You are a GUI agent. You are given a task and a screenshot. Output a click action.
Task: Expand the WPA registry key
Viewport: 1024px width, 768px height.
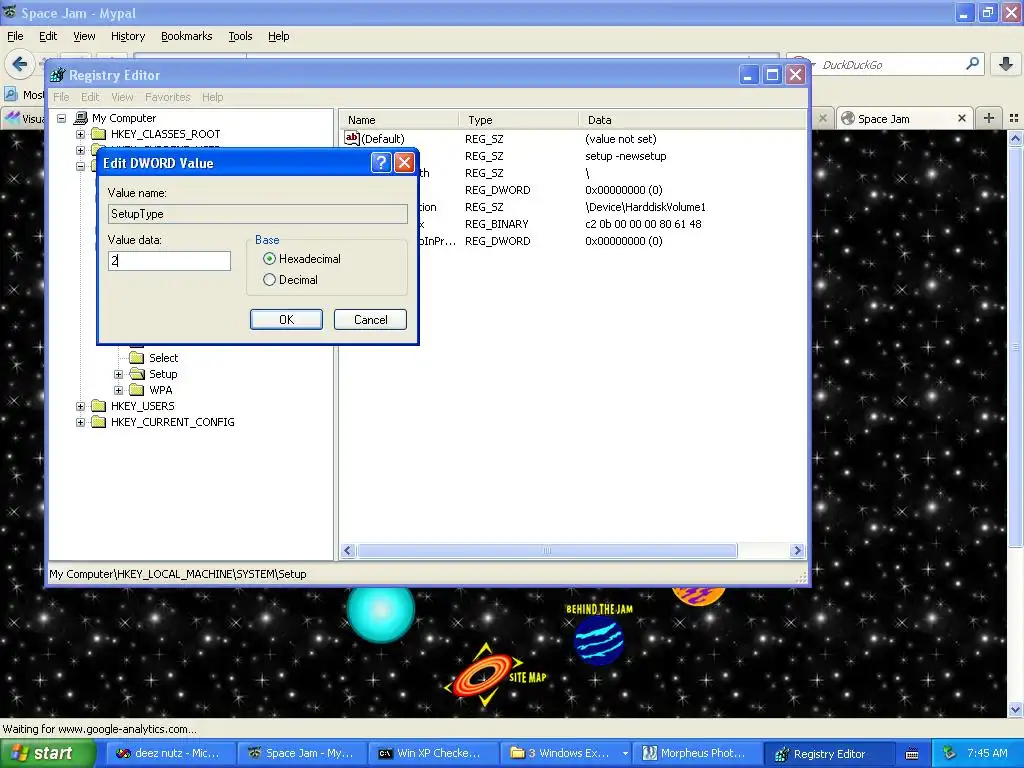pyautogui.click(x=118, y=390)
